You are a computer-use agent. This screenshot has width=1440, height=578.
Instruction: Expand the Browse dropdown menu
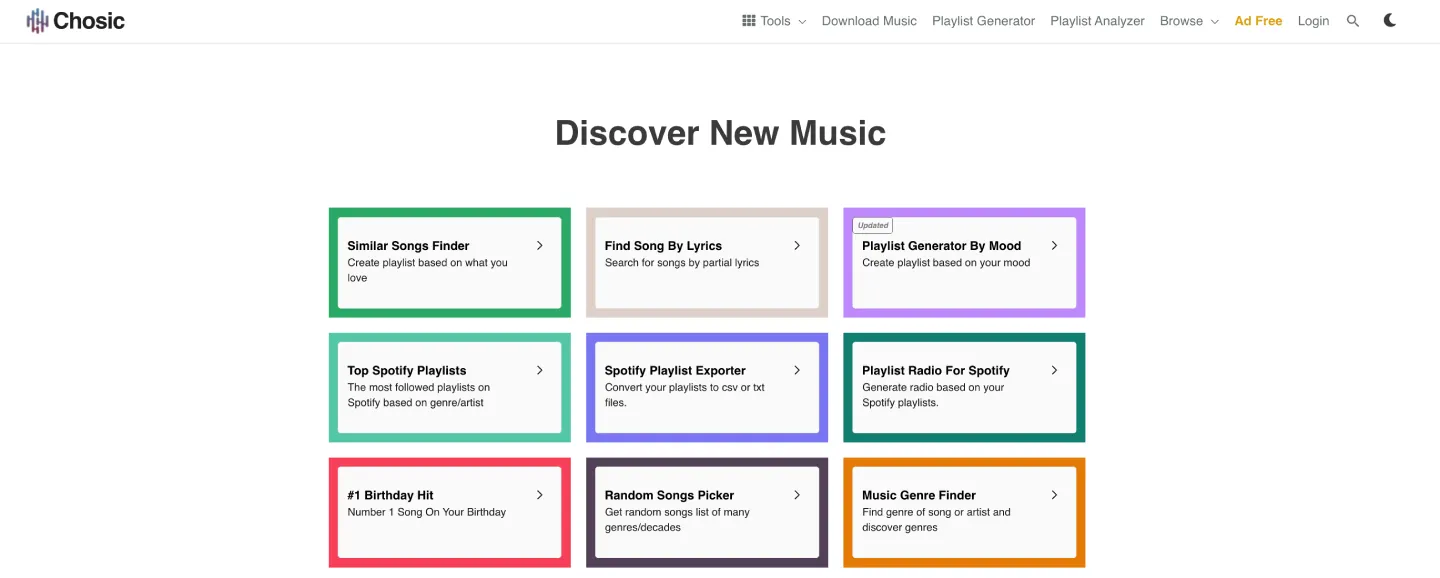click(1189, 21)
